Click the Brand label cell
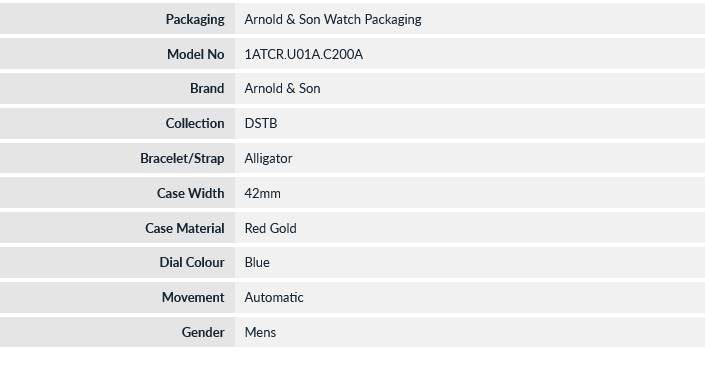This screenshot has height=369, width=705. click(117, 89)
